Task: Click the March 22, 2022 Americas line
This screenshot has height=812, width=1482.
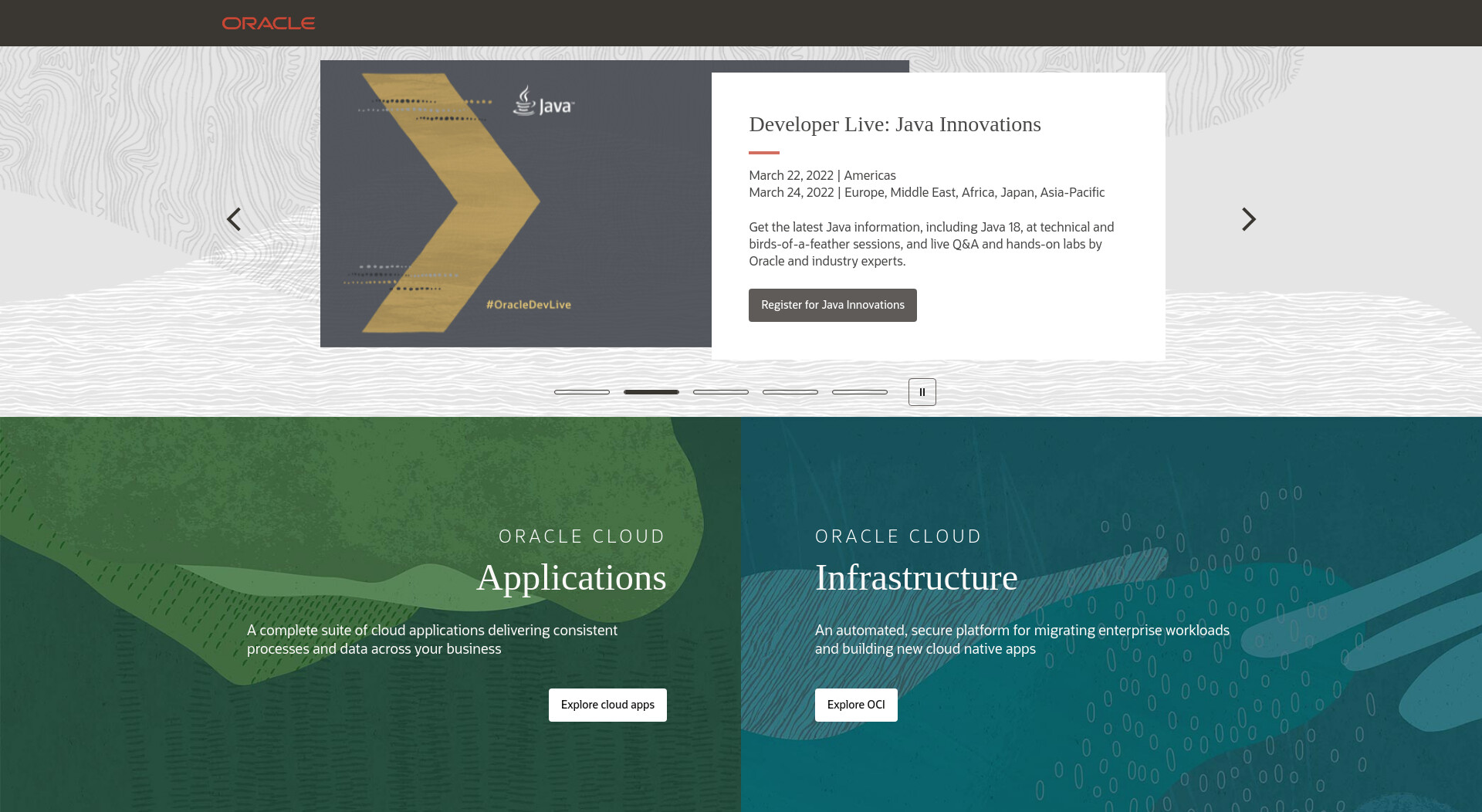Action: (x=822, y=175)
